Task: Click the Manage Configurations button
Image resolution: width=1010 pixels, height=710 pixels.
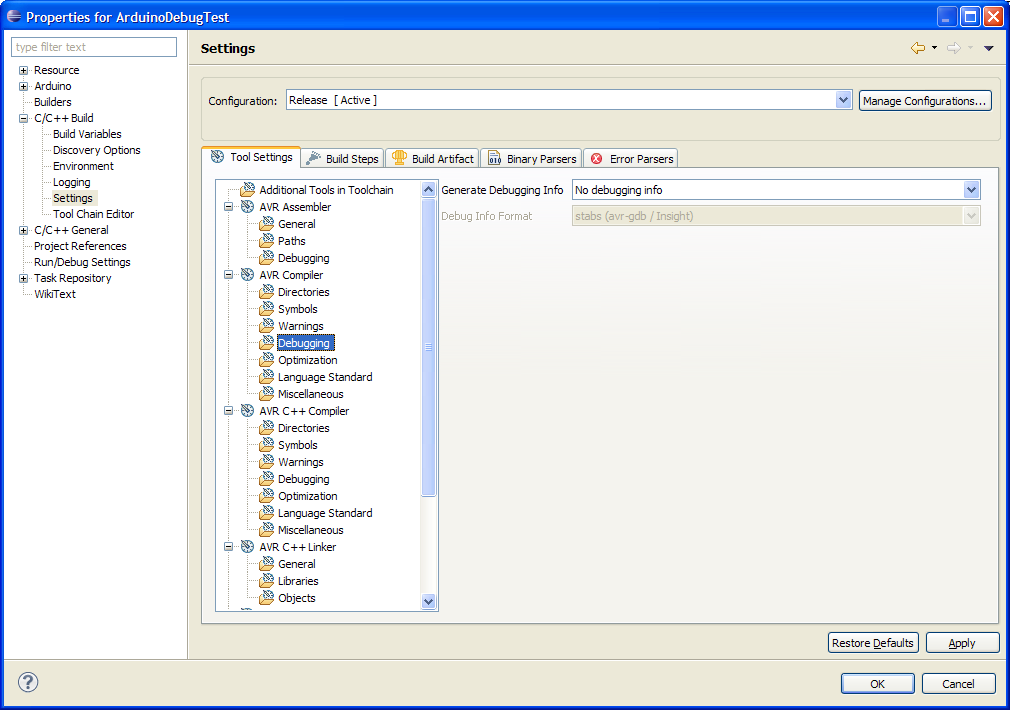Action: (x=925, y=100)
